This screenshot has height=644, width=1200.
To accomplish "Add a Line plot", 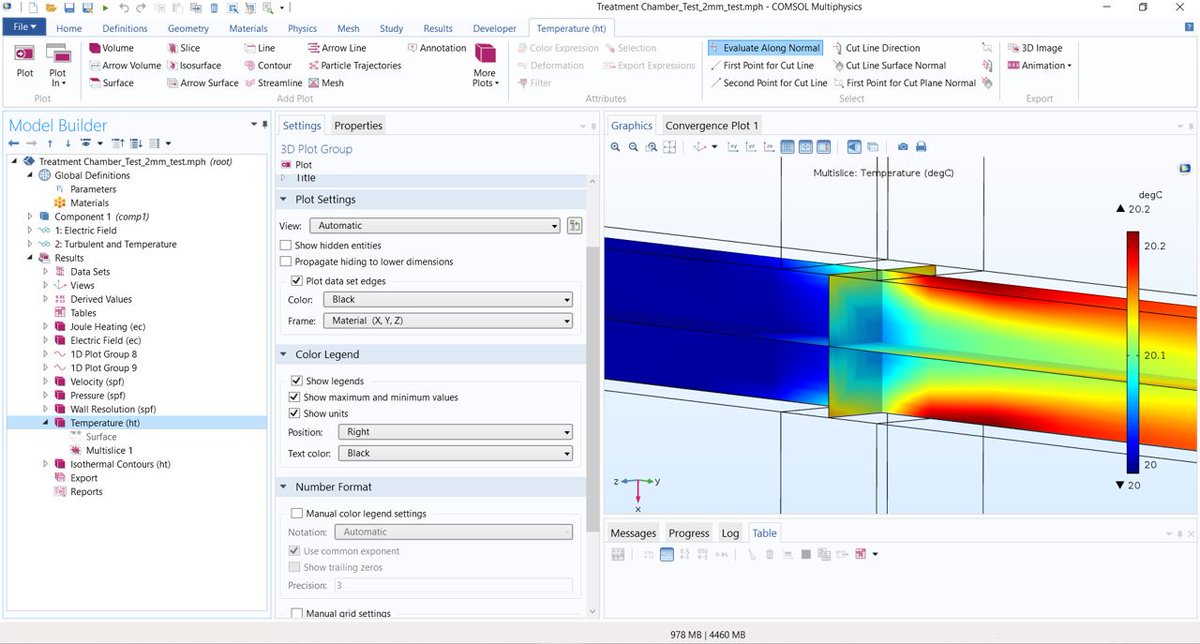I will (x=259, y=48).
